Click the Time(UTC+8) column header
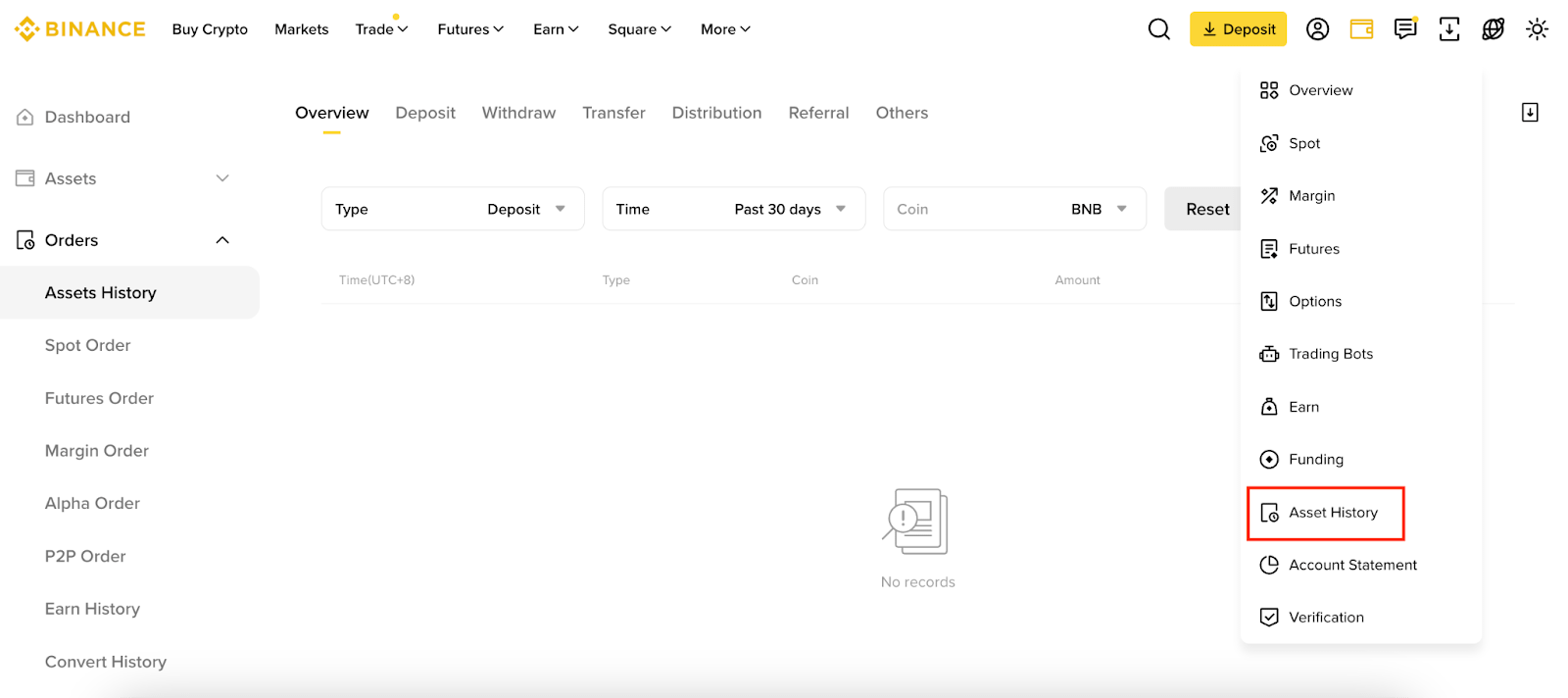The height and width of the screenshot is (698, 1568). pyautogui.click(x=376, y=280)
